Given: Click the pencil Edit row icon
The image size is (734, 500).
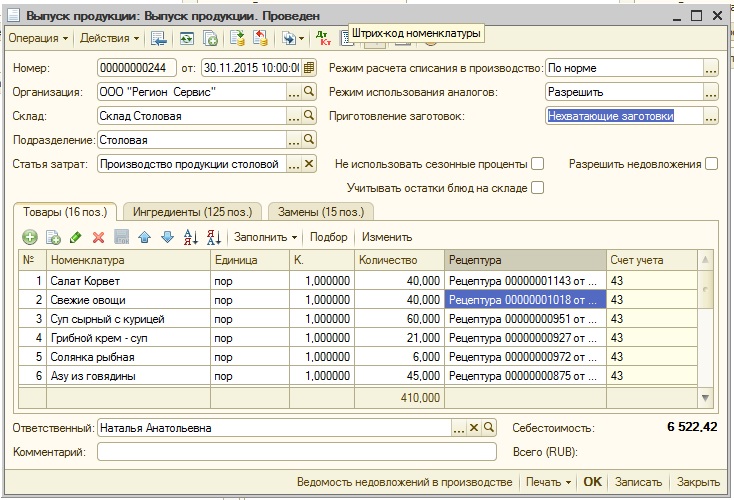Looking at the screenshot, I should [x=75, y=237].
